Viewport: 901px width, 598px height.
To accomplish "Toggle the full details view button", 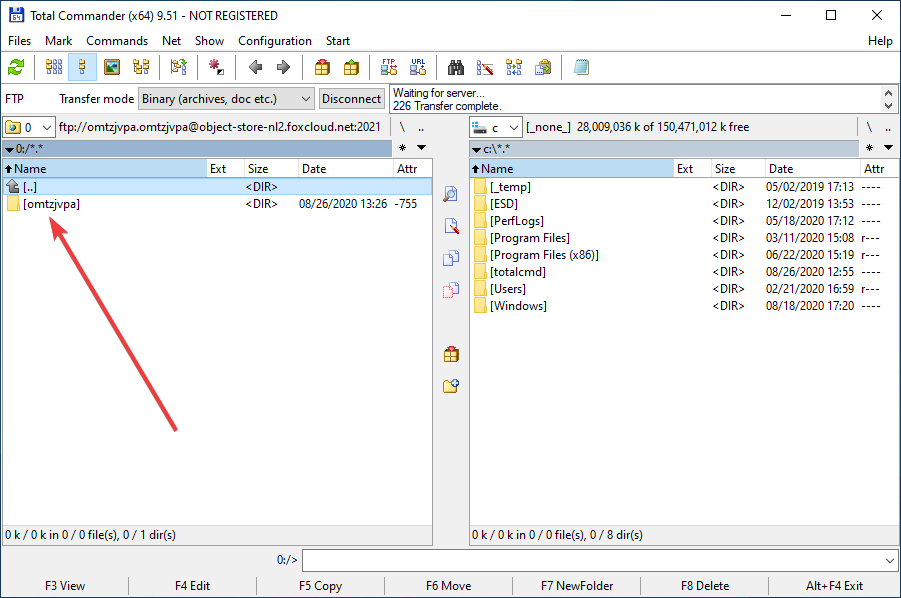I will click(82, 68).
